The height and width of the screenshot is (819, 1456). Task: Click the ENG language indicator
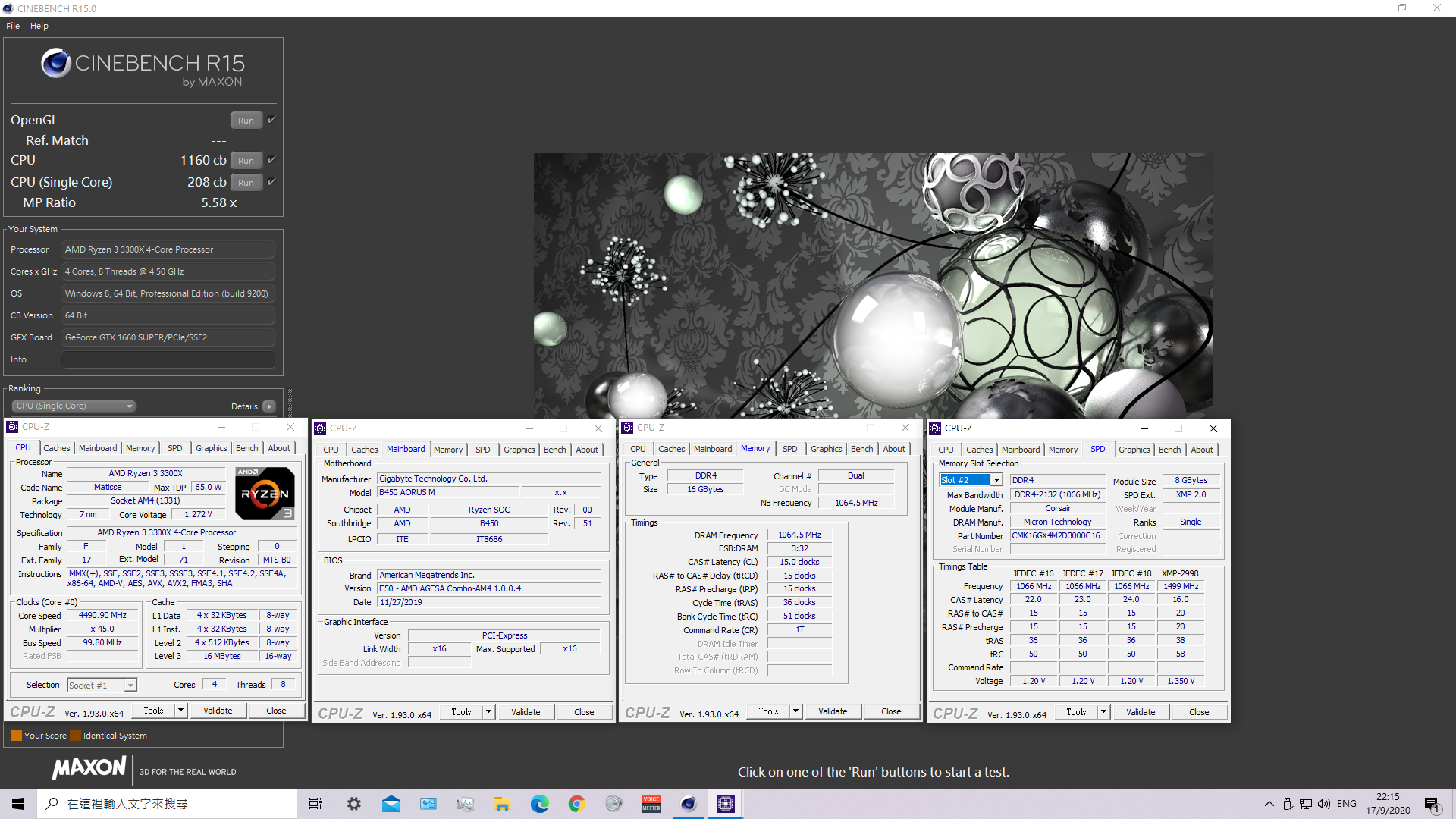(x=1347, y=804)
